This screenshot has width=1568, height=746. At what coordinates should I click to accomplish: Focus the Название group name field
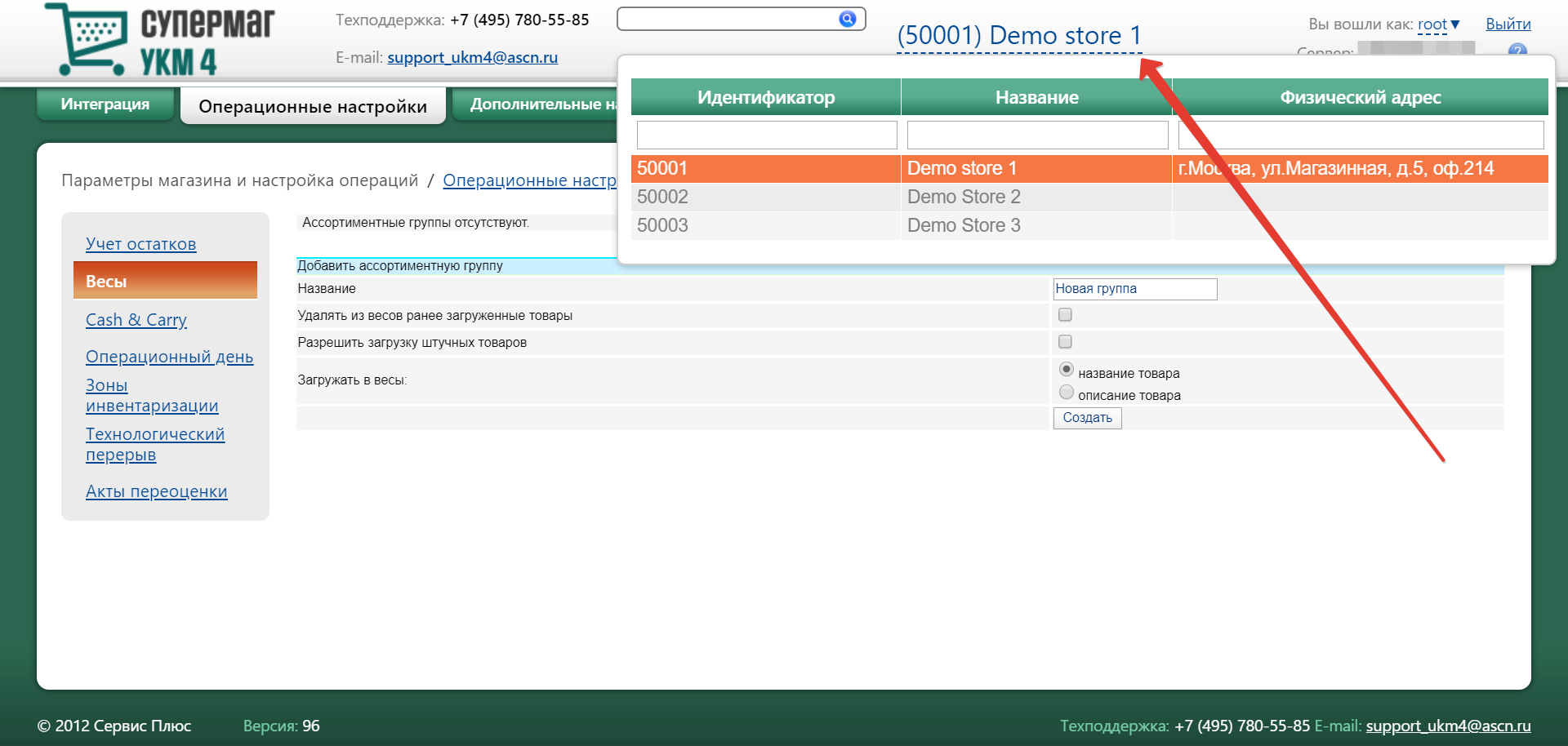[1134, 289]
